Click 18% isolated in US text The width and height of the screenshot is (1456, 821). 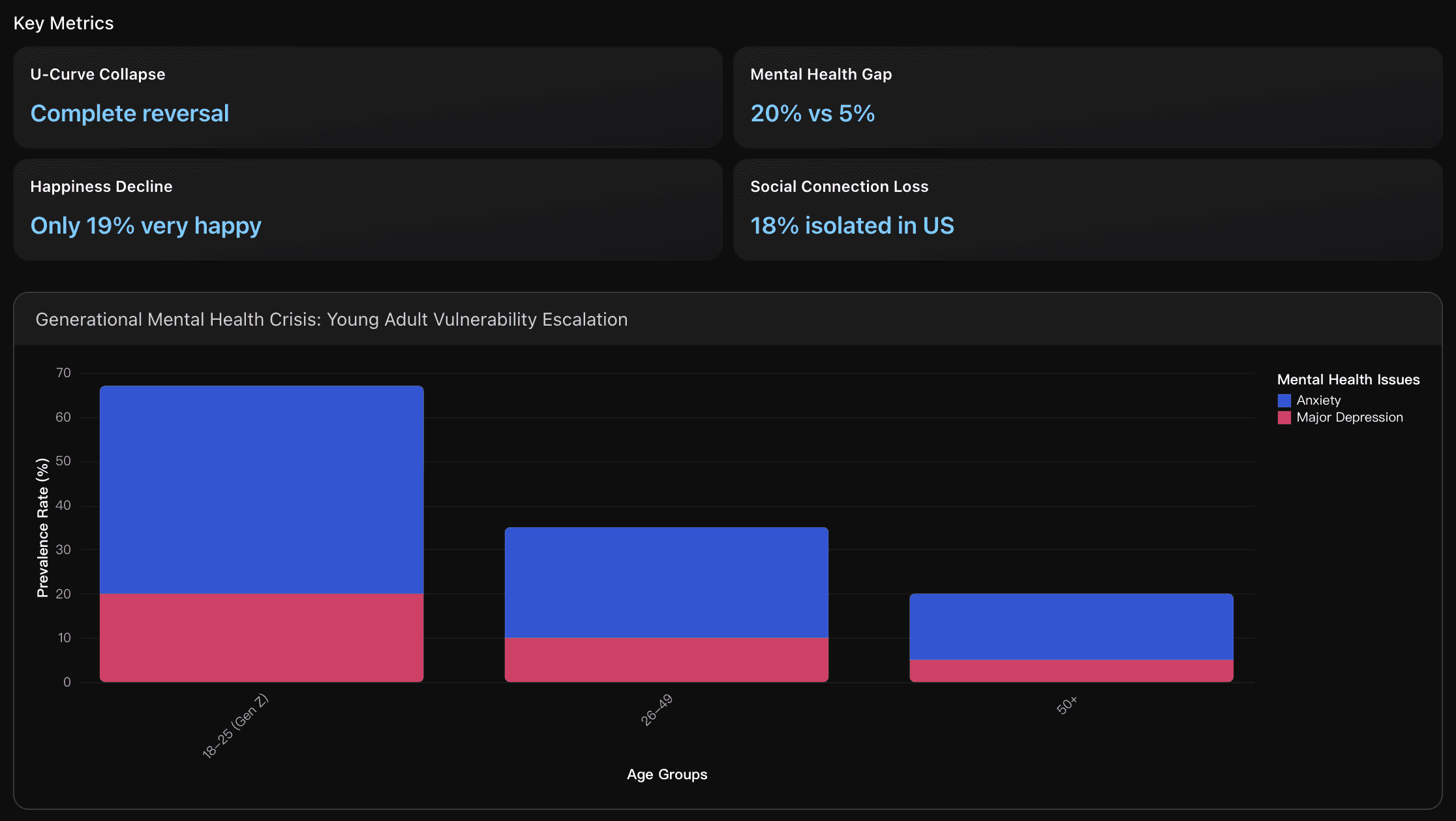point(852,226)
